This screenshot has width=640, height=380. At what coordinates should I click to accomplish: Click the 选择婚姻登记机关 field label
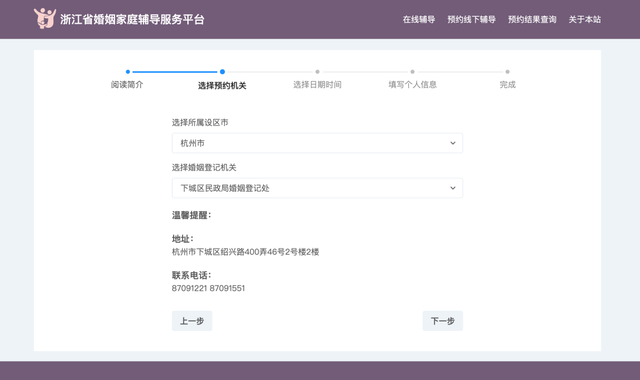(204, 167)
